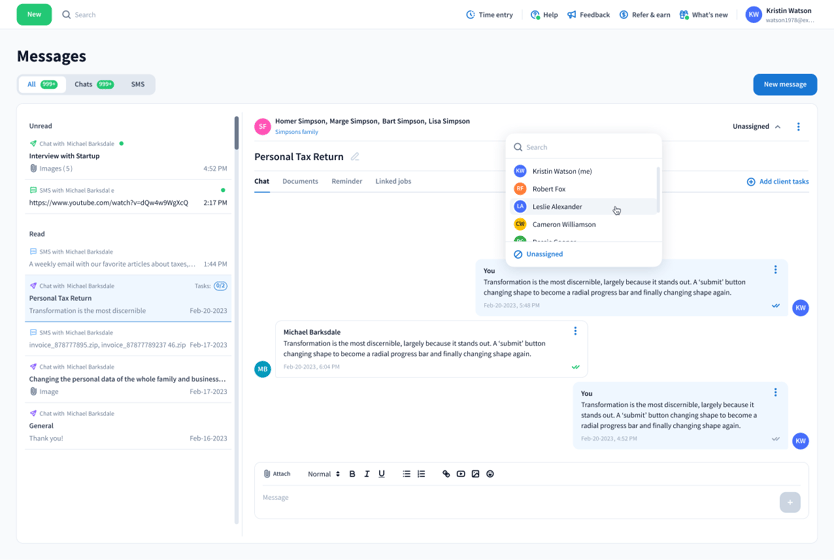The width and height of the screenshot is (834, 560).
Task: Switch to the Linked jobs tab
Action: [393, 181]
